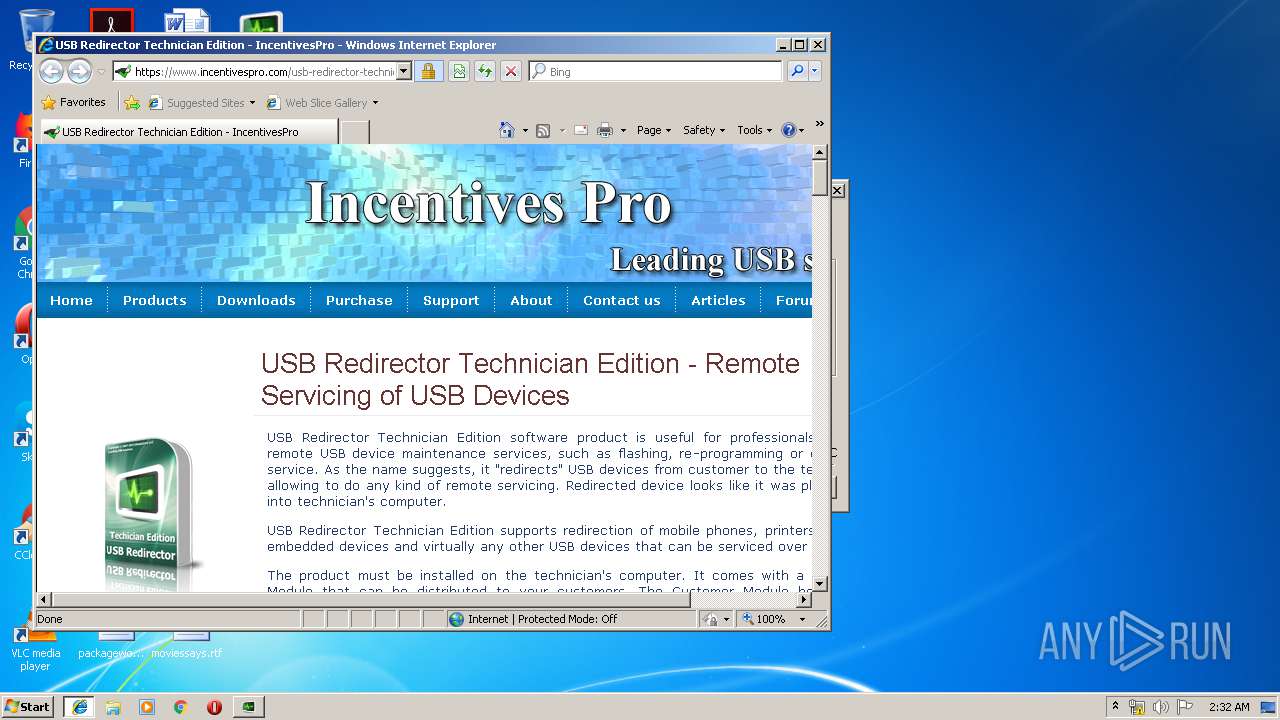Open the RSS feeds icon

(543, 130)
